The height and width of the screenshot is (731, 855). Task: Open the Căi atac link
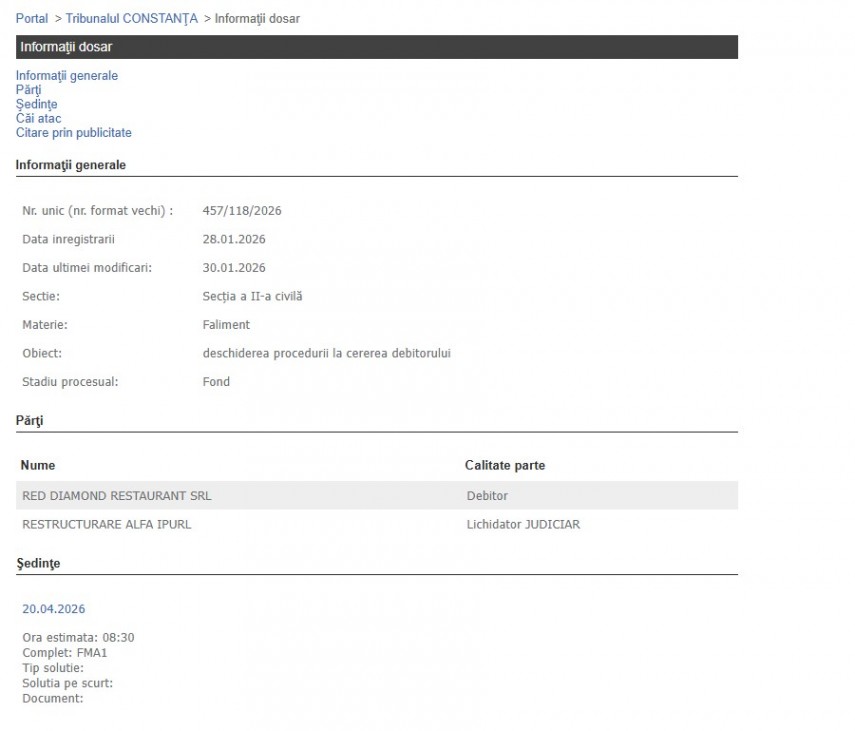(x=39, y=119)
